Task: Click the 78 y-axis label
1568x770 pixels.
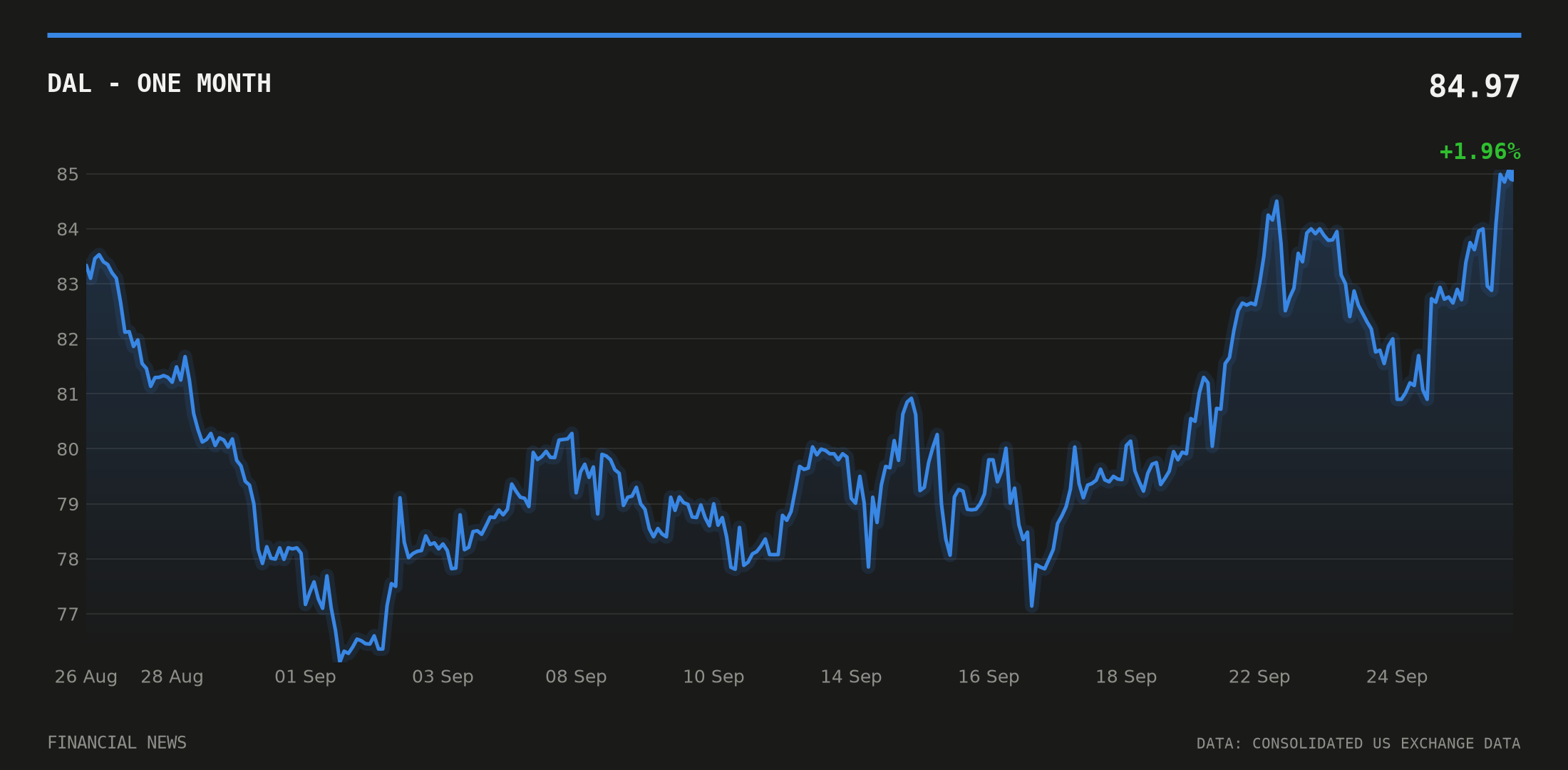Action: click(x=68, y=560)
